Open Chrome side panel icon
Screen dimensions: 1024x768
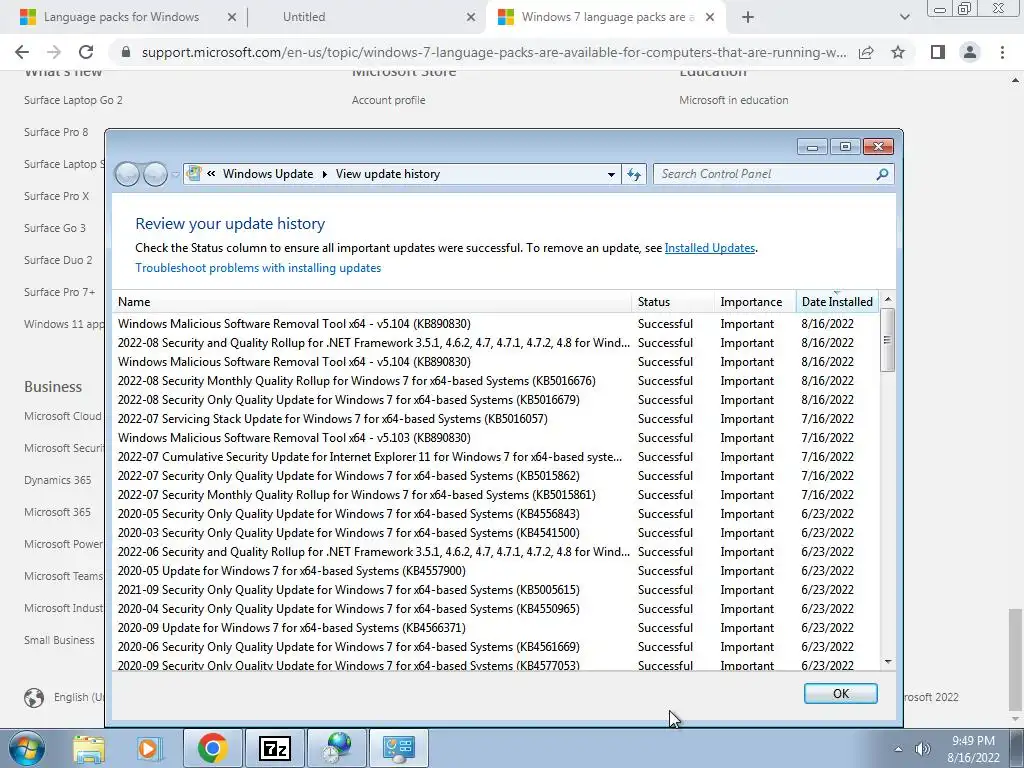pos(938,52)
